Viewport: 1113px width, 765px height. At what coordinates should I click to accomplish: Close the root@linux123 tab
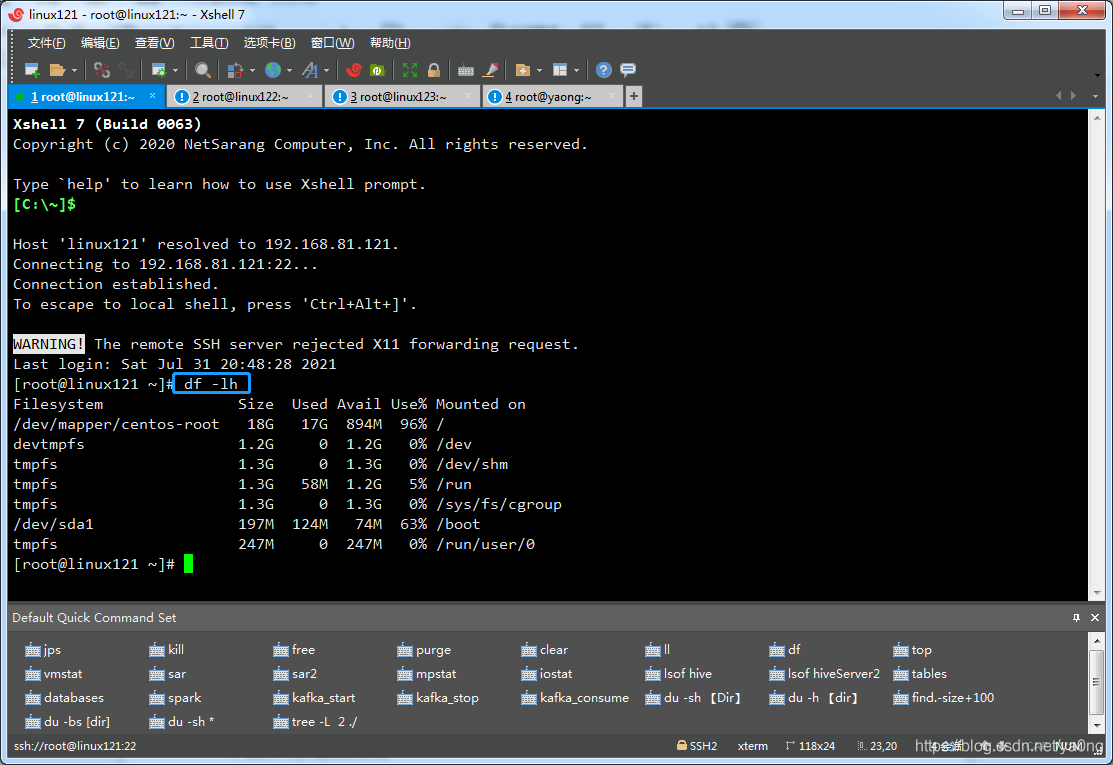point(468,96)
